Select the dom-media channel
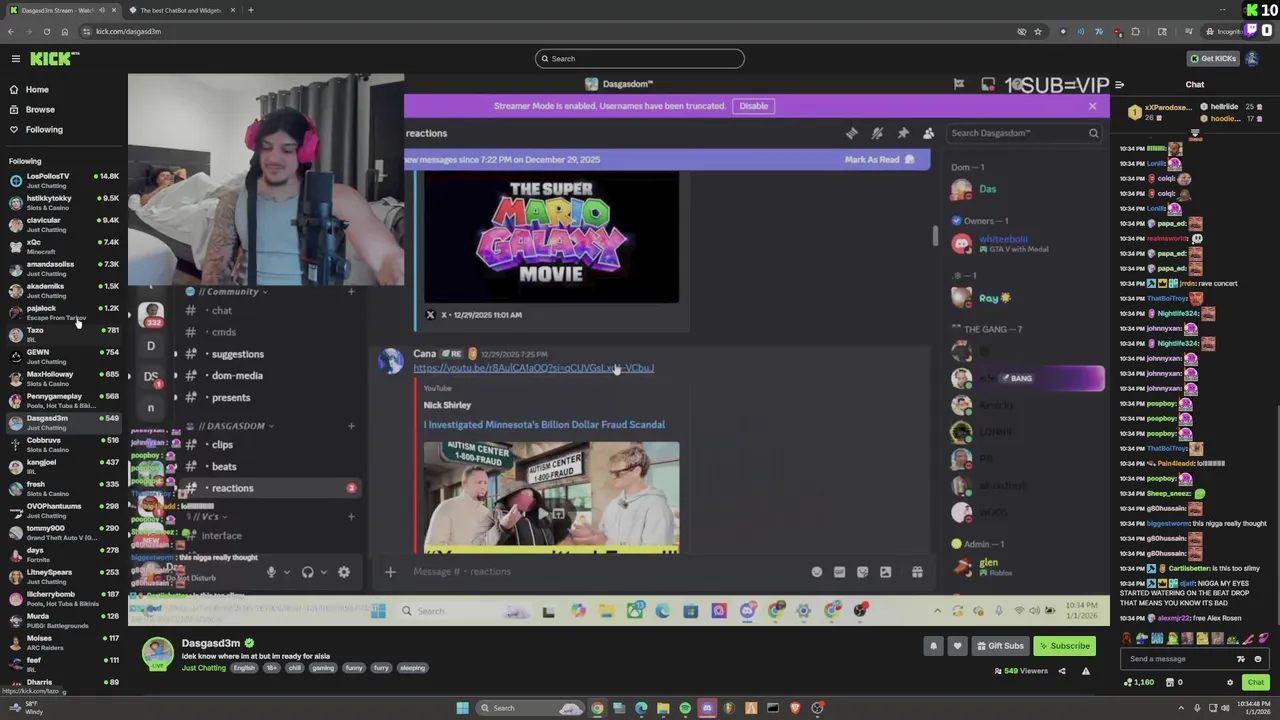 [x=236, y=376]
